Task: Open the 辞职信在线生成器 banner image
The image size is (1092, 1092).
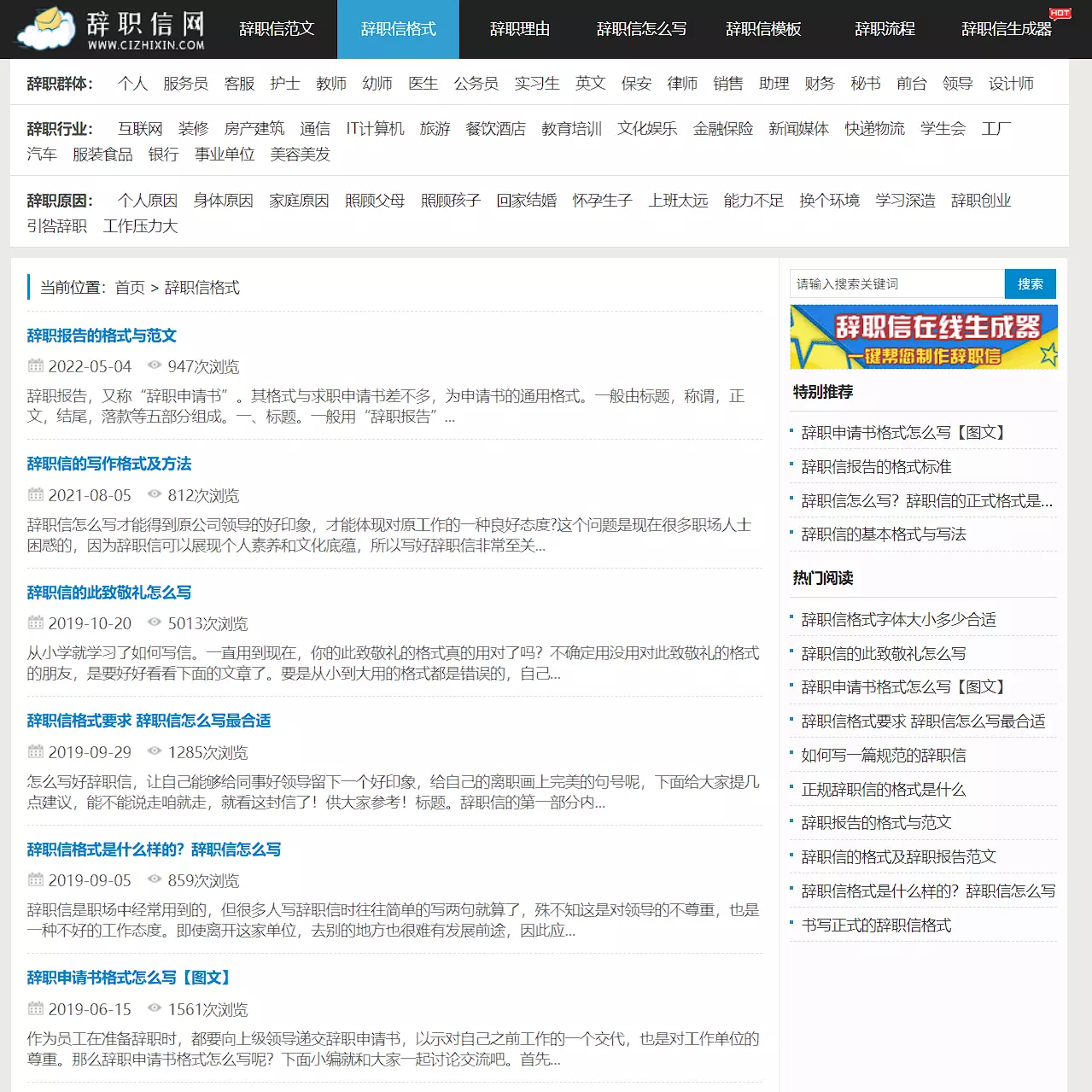Action: (x=924, y=337)
